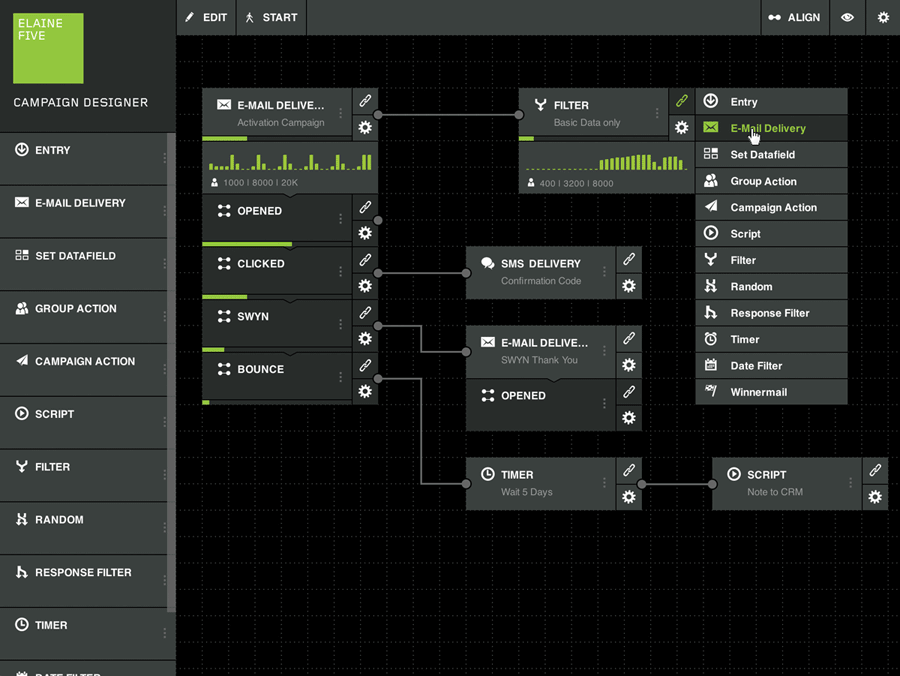Select E-Mail Delivery from the popup menu

pyautogui.click(x=768, y=128)
